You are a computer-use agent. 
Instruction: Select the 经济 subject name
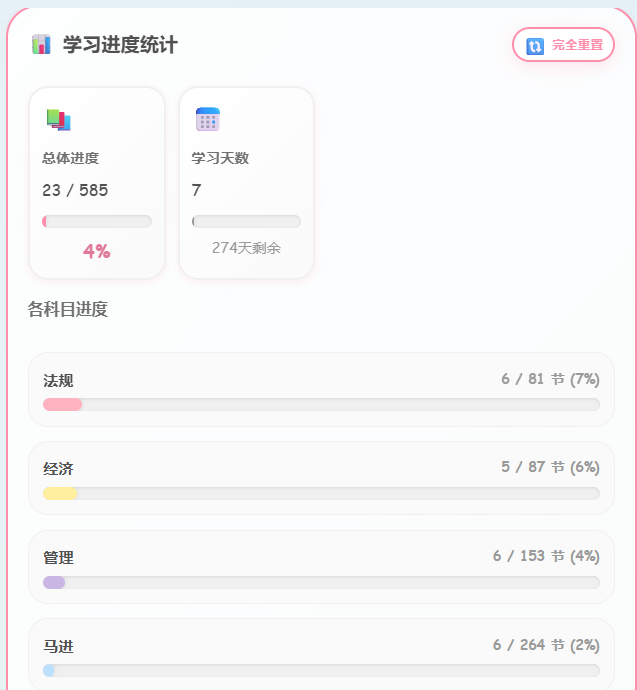tap(58, 469)
